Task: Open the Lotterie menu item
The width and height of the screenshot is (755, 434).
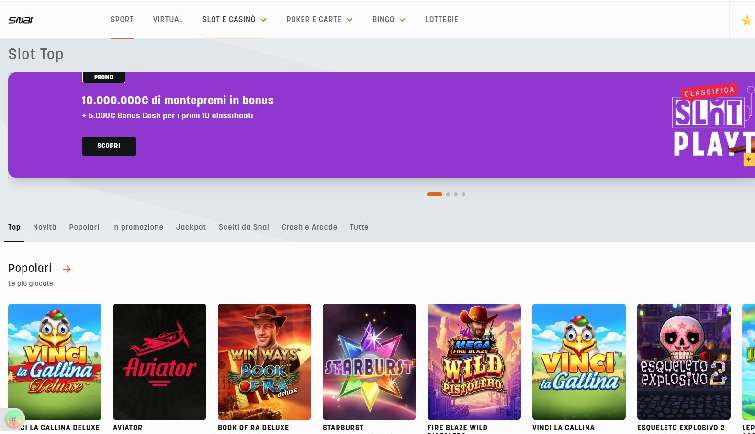Action: (442, 19)
